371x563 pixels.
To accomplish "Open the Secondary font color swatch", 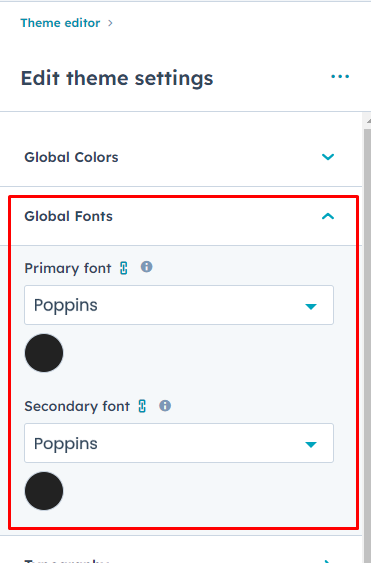I will coord(44,491).
